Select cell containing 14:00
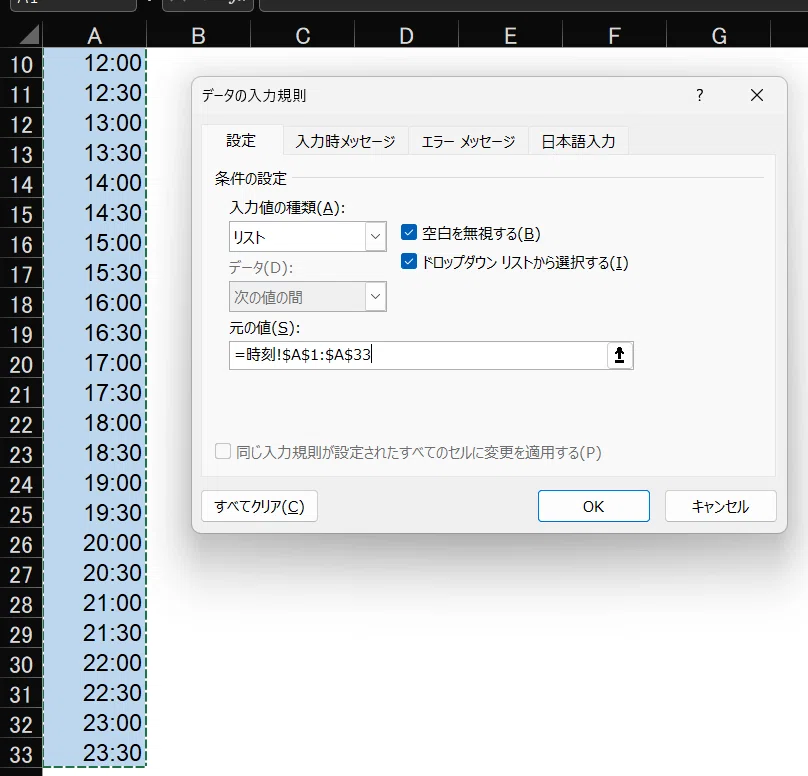Screen dimensions: 808x776 (95, 182)
